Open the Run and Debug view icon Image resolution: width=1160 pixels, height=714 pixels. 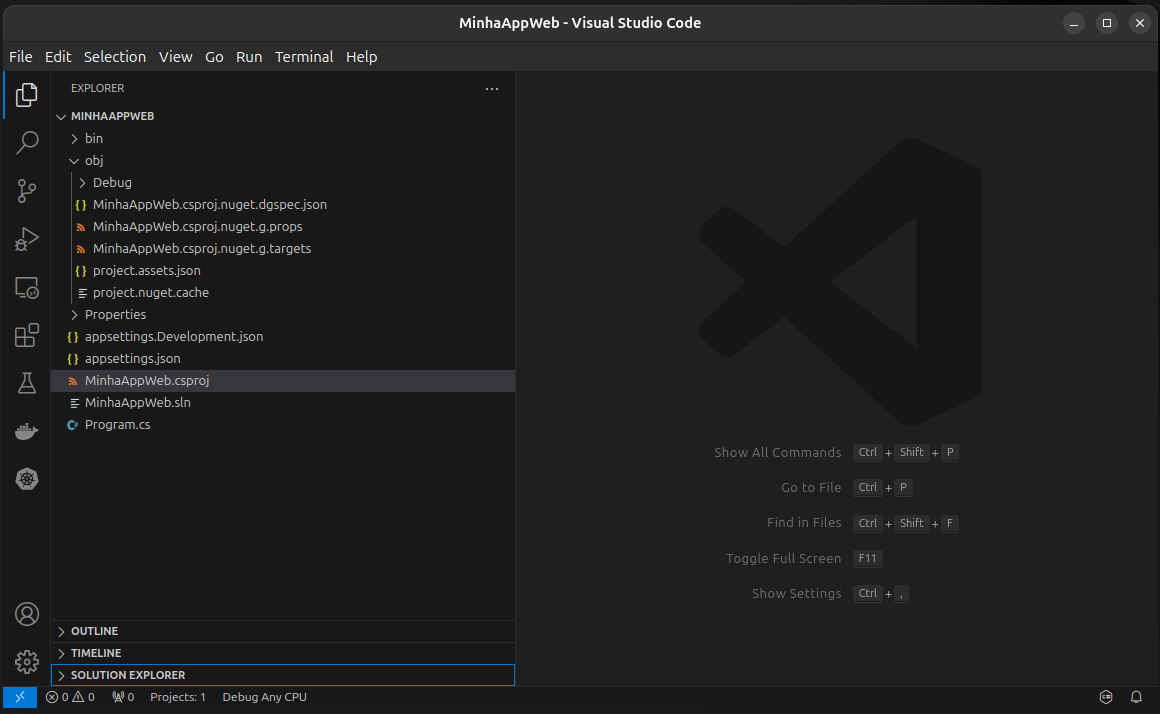coord(27,239)
